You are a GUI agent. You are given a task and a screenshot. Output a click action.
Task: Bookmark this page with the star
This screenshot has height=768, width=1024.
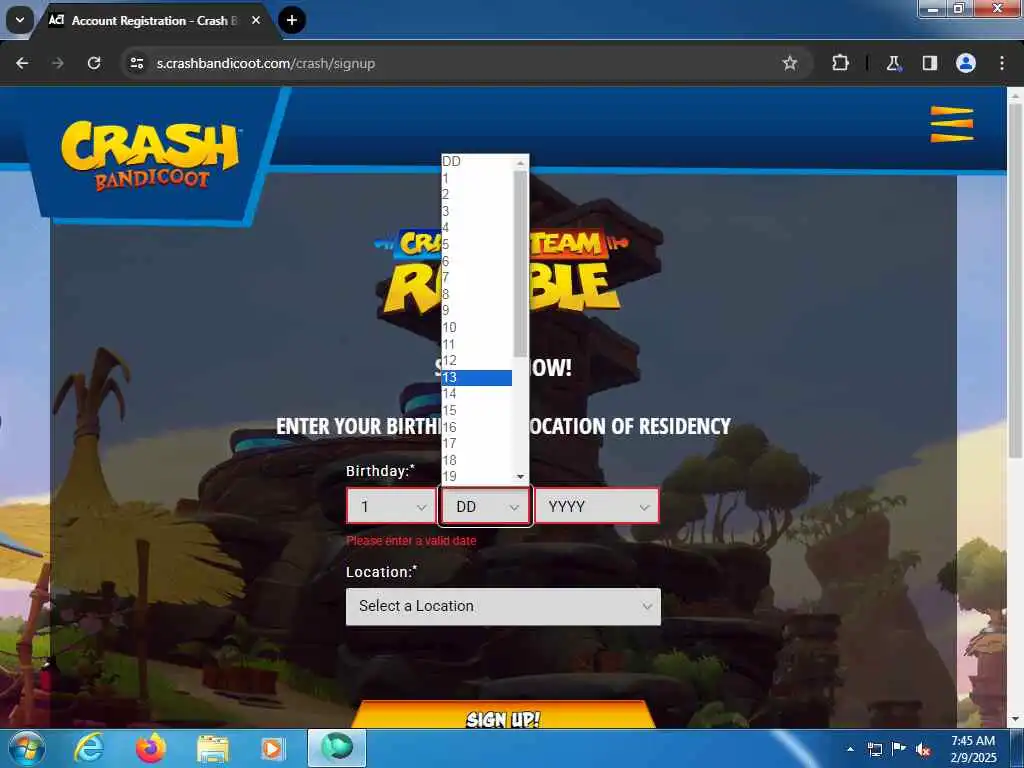tap(790, 63)
